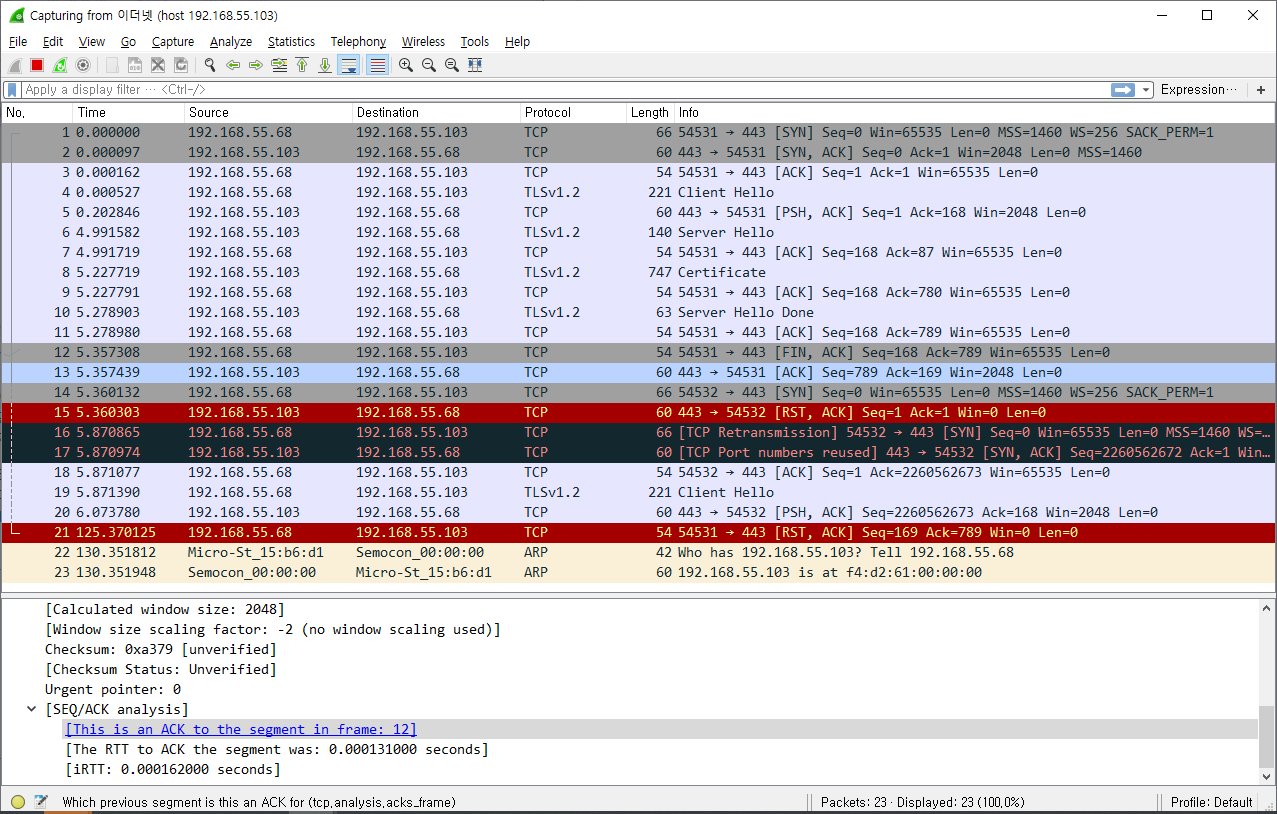Click the resize columns toolbar icon
The image size is (1277, 814).
(x=475, y=65)
